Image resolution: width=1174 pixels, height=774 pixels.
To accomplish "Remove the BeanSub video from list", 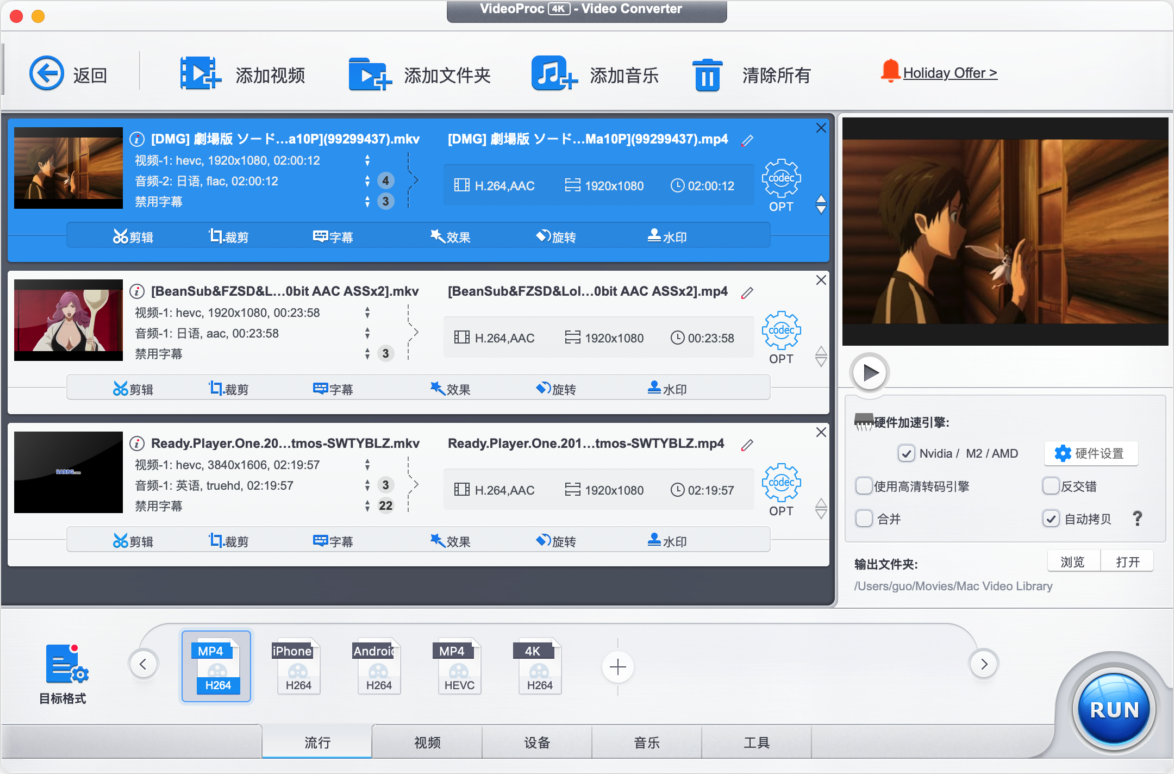I will click(x=821, y=280).
